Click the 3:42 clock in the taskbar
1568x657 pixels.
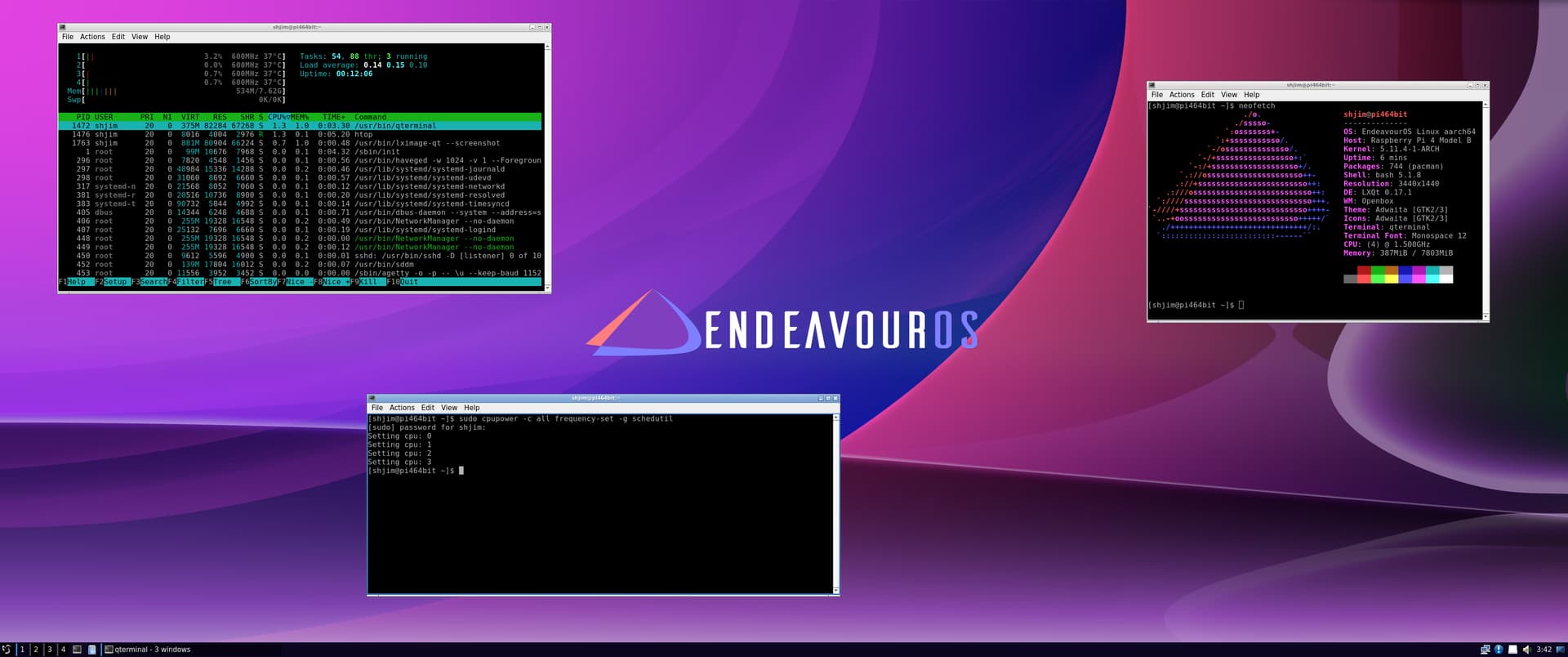coord(1543,650)
